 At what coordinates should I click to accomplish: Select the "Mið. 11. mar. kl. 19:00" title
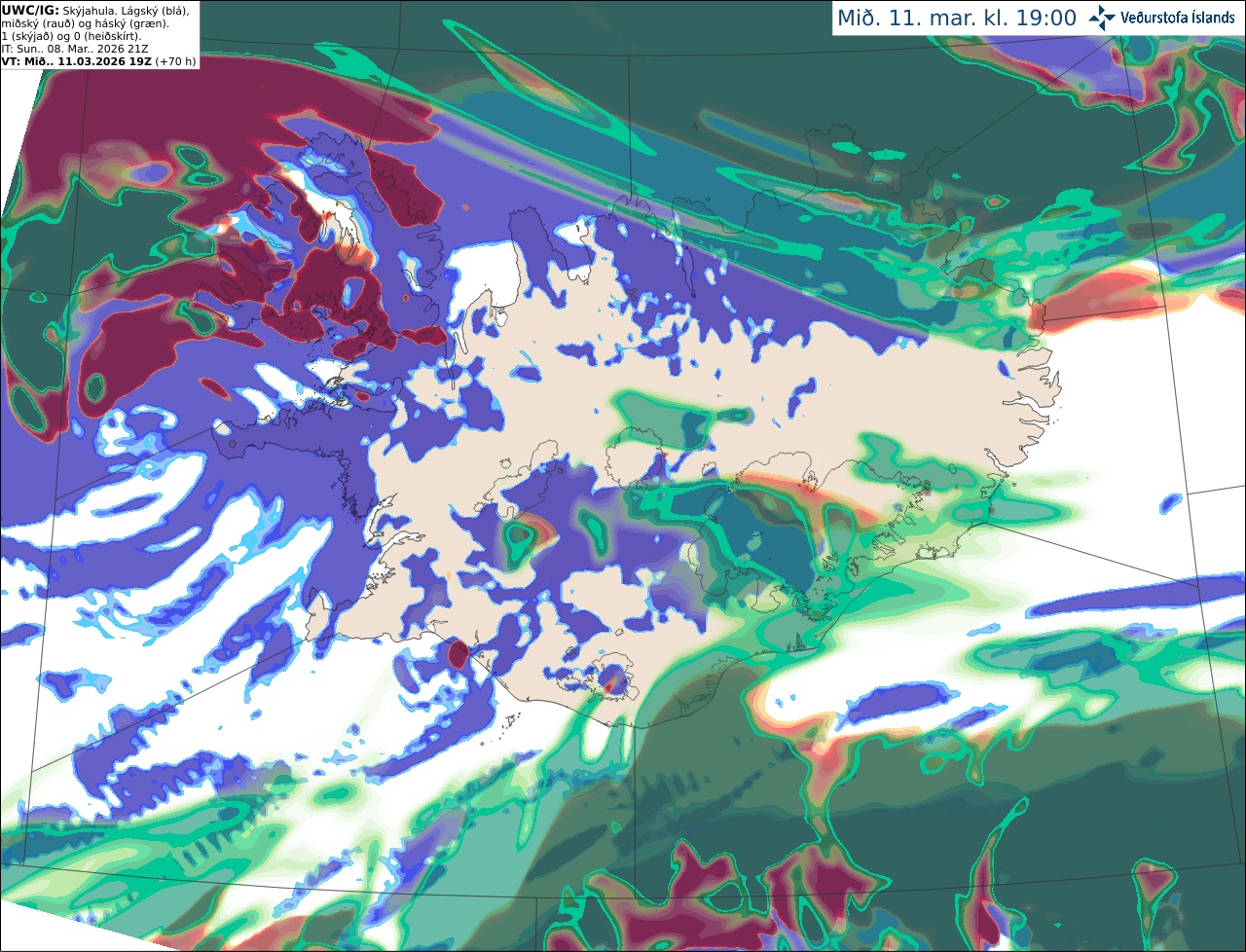(x=957, y=18)
